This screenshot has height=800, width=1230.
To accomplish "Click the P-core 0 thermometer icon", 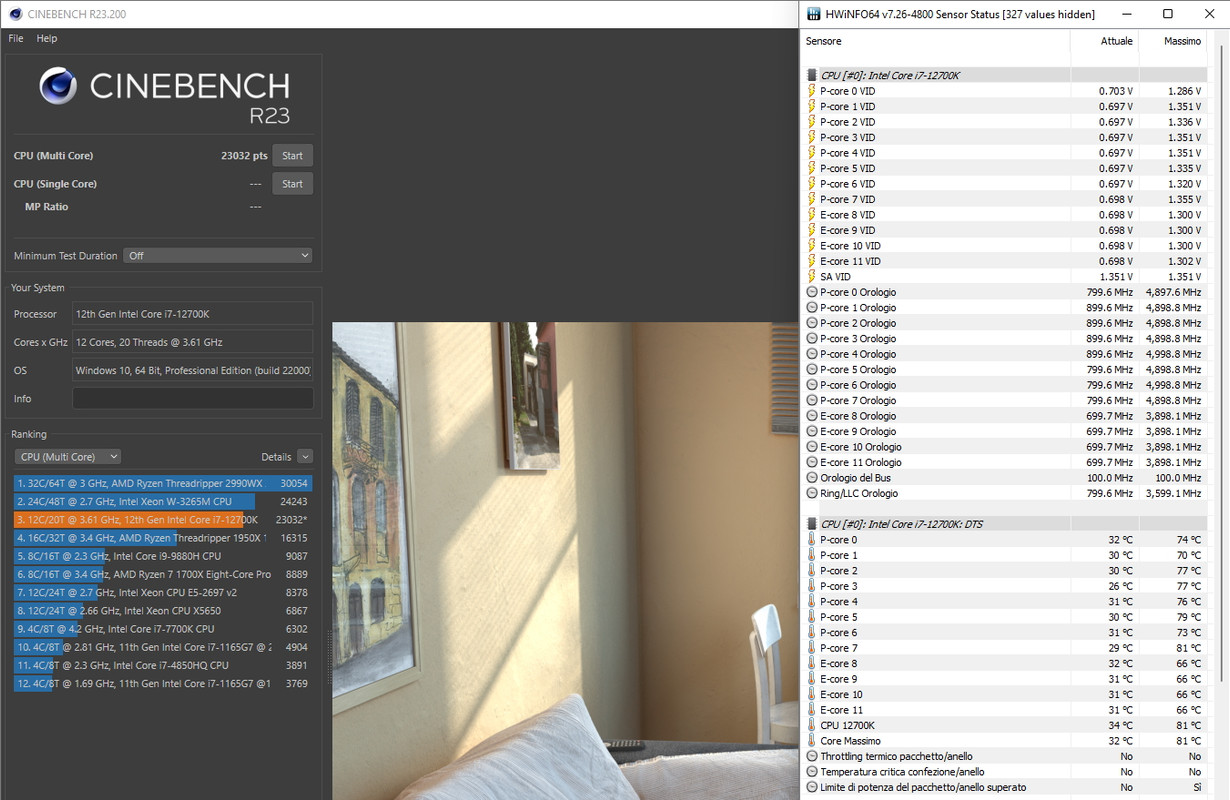I will (x=811, y=539).
